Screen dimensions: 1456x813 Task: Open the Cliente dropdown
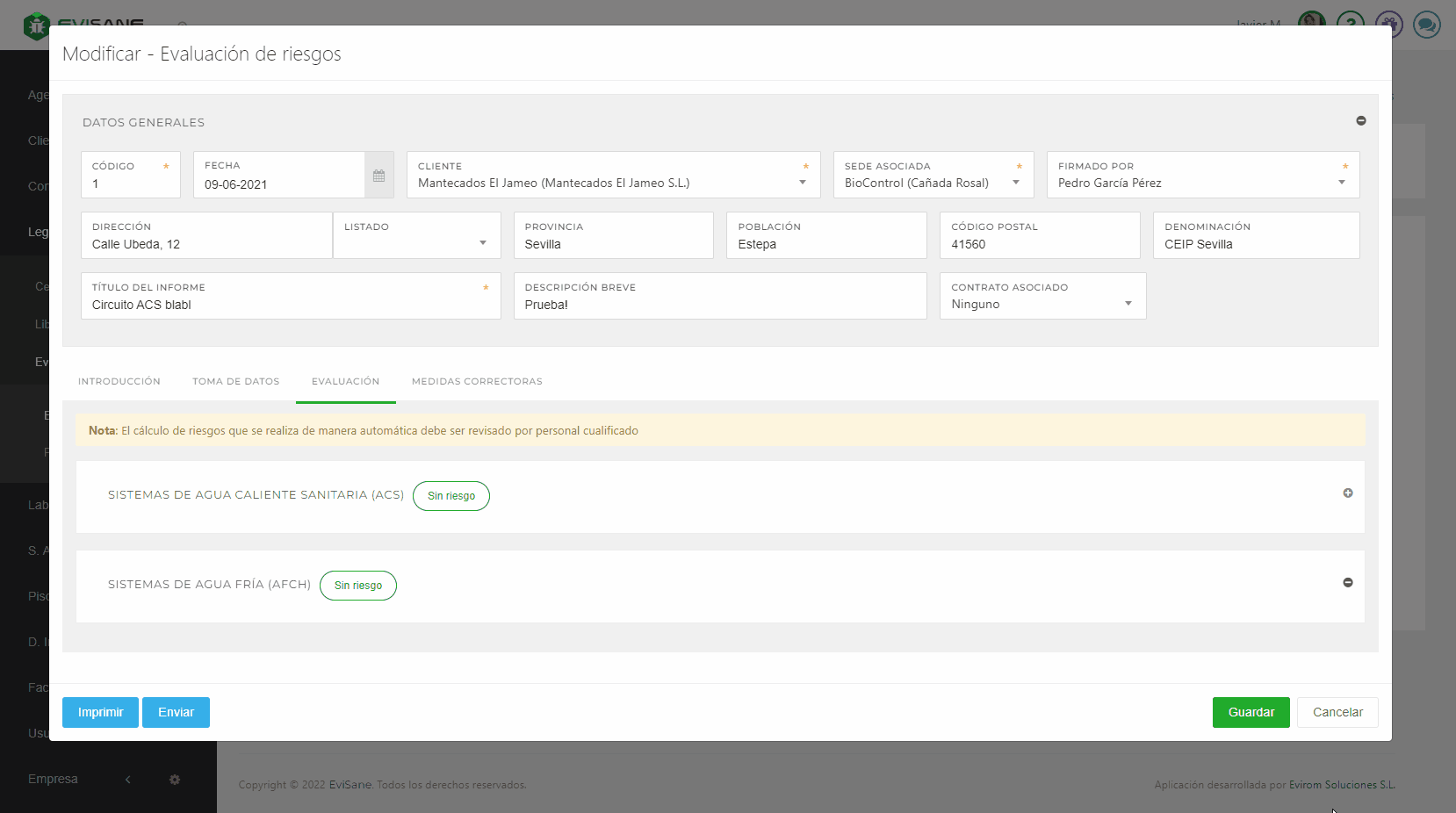[802, 183]
